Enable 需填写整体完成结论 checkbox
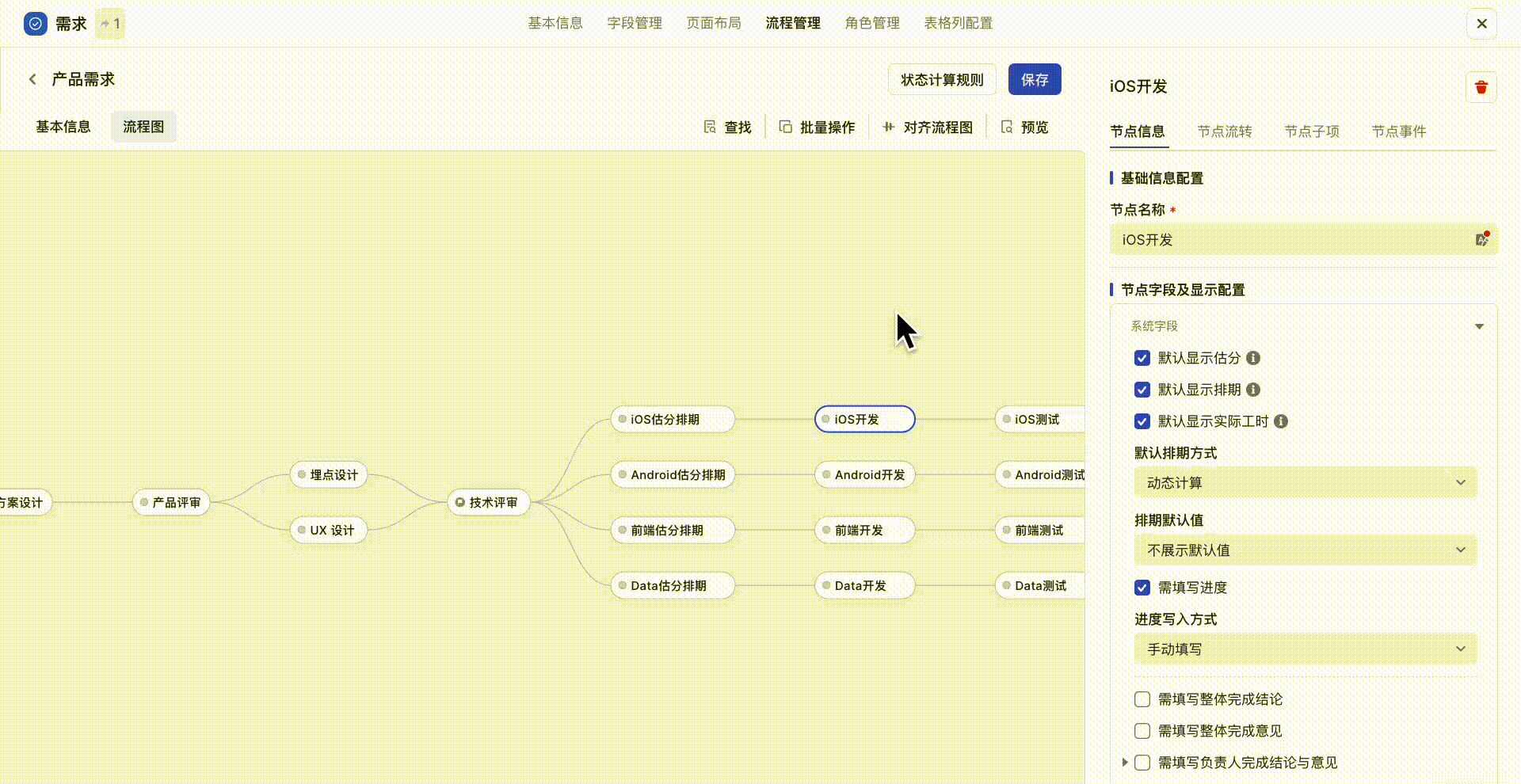Screen dimensions: 1521x784 tap(1142, 699)
